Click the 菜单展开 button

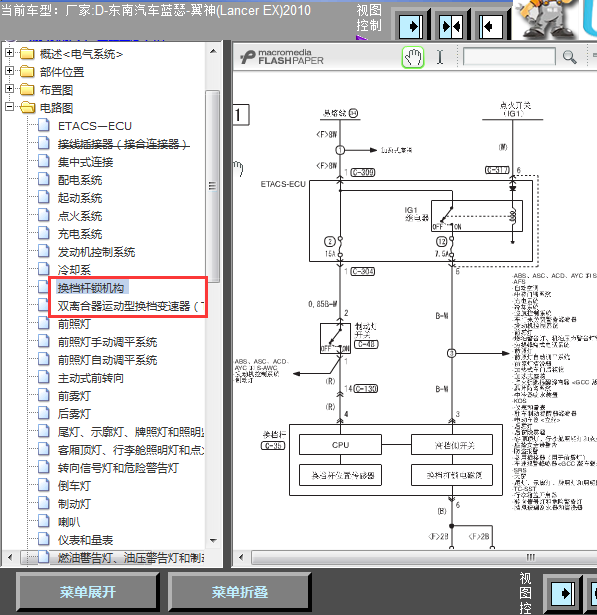pos(88,592)
